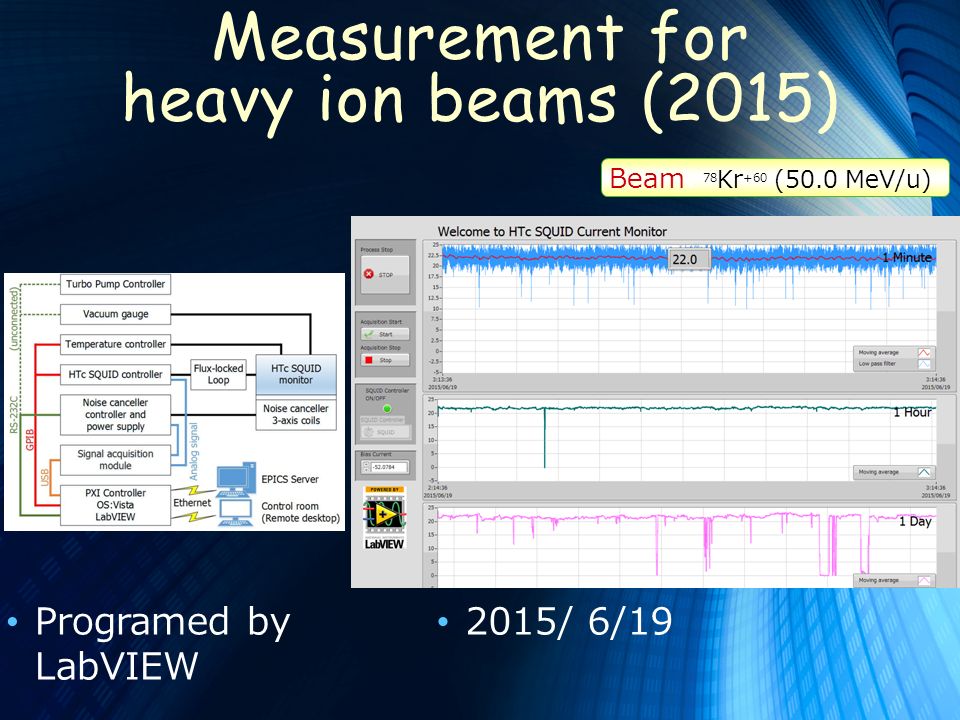Click the 22.0 current readout box
Image resolution: width=960 pixels, height=720 pixels.
tap(689, 259)
